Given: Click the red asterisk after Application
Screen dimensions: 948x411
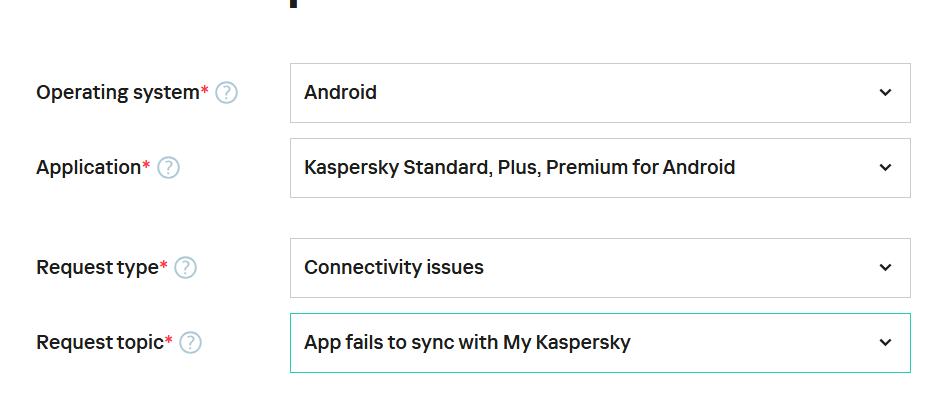Looking at the screenshot, I should tap(146, 166).
